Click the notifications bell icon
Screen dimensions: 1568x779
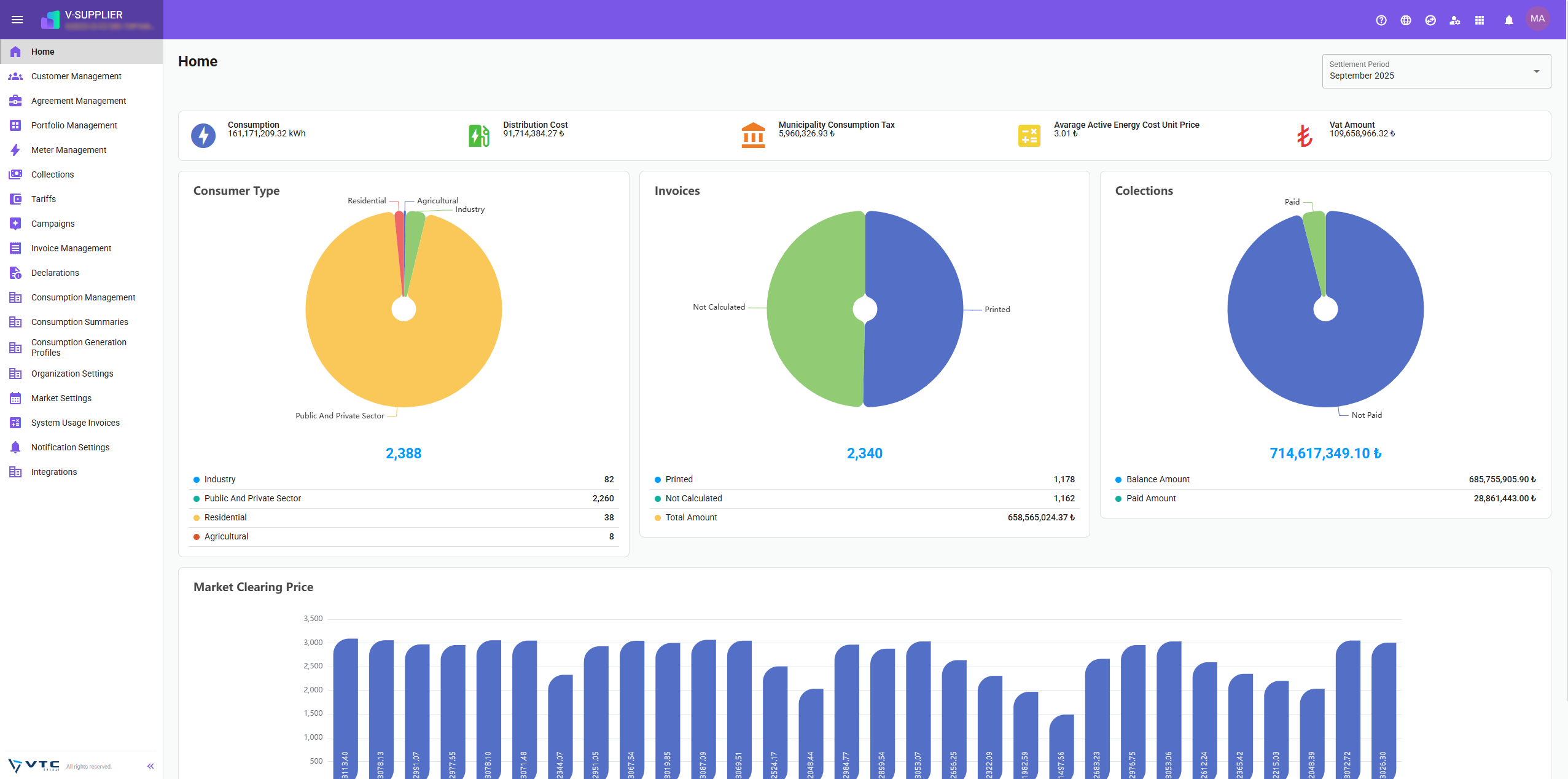(x=1508, y=20)
